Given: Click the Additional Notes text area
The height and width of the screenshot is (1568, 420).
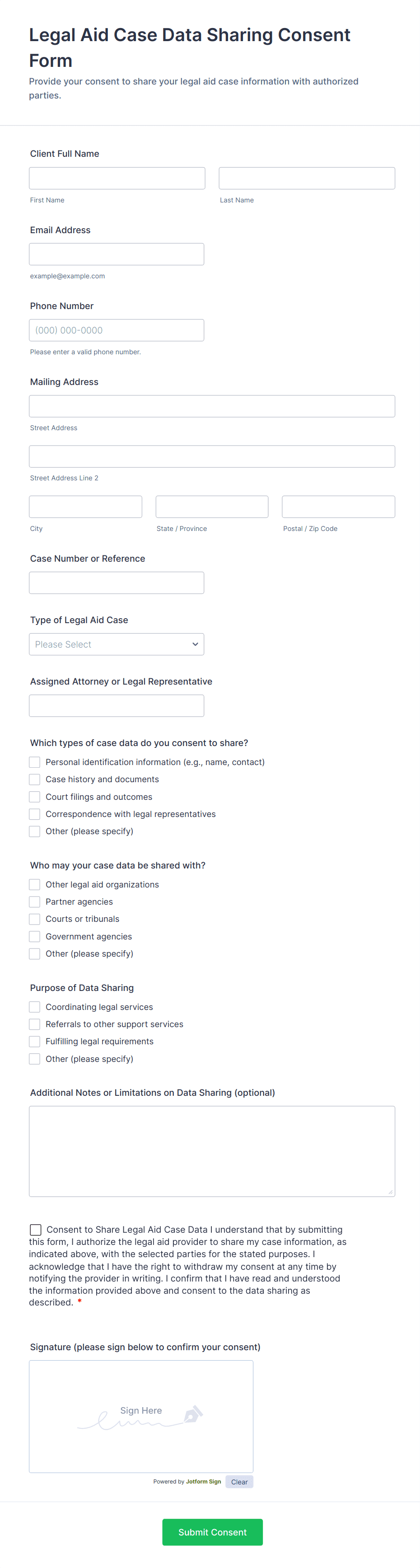Looking at the screenshot, I should point(212,1151).
